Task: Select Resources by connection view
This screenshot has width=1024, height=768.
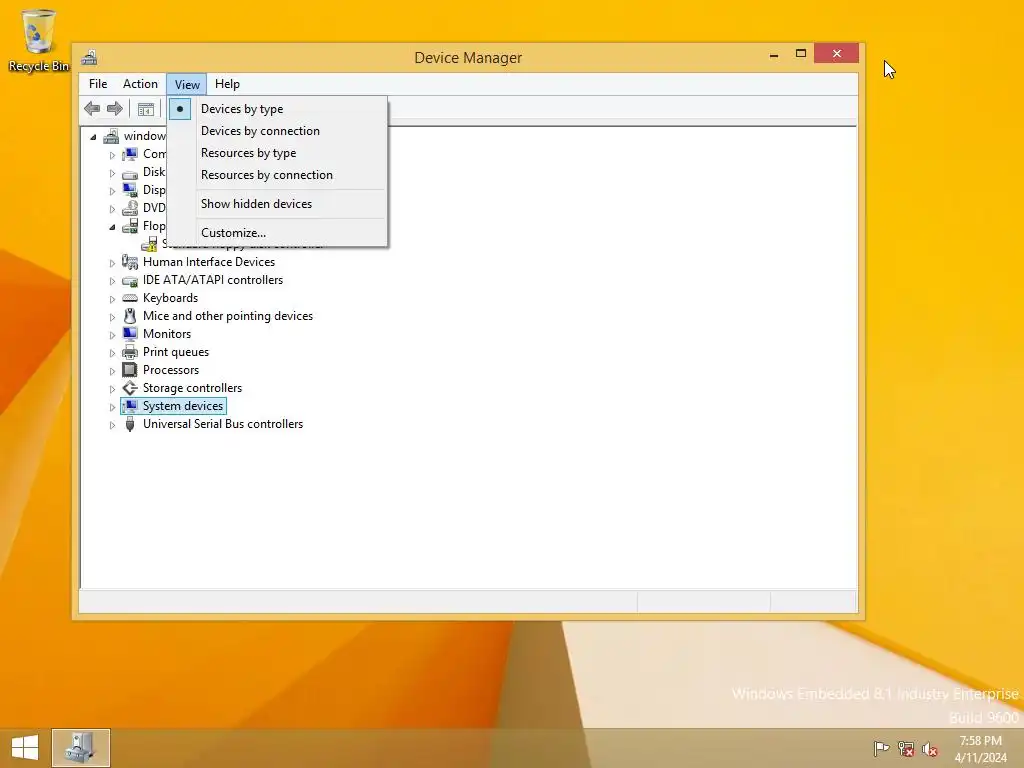Action: click(277, 175)
